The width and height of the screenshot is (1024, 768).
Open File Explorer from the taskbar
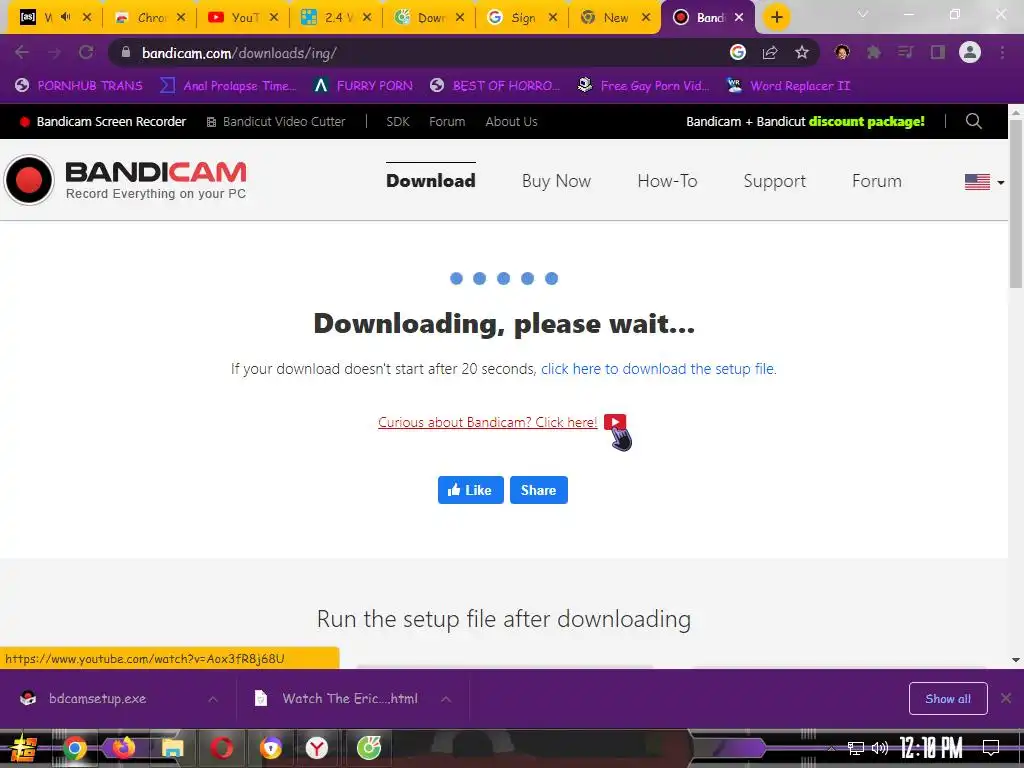[x=172, y=748]
